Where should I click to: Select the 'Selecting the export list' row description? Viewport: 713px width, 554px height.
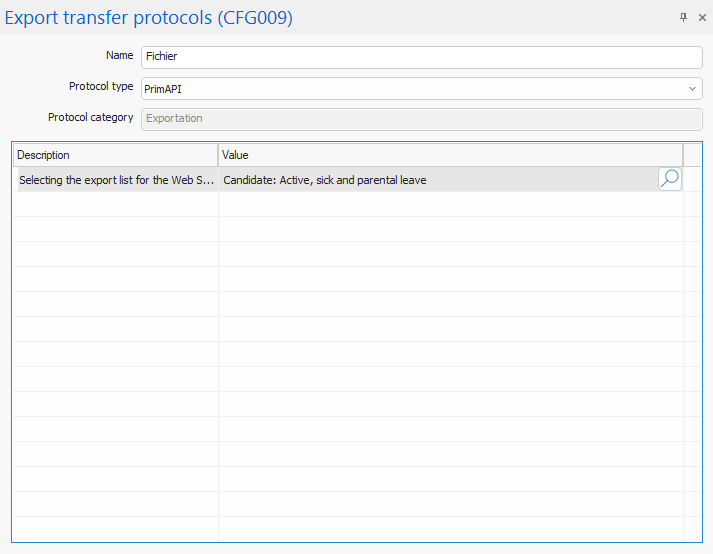[116, 180]
